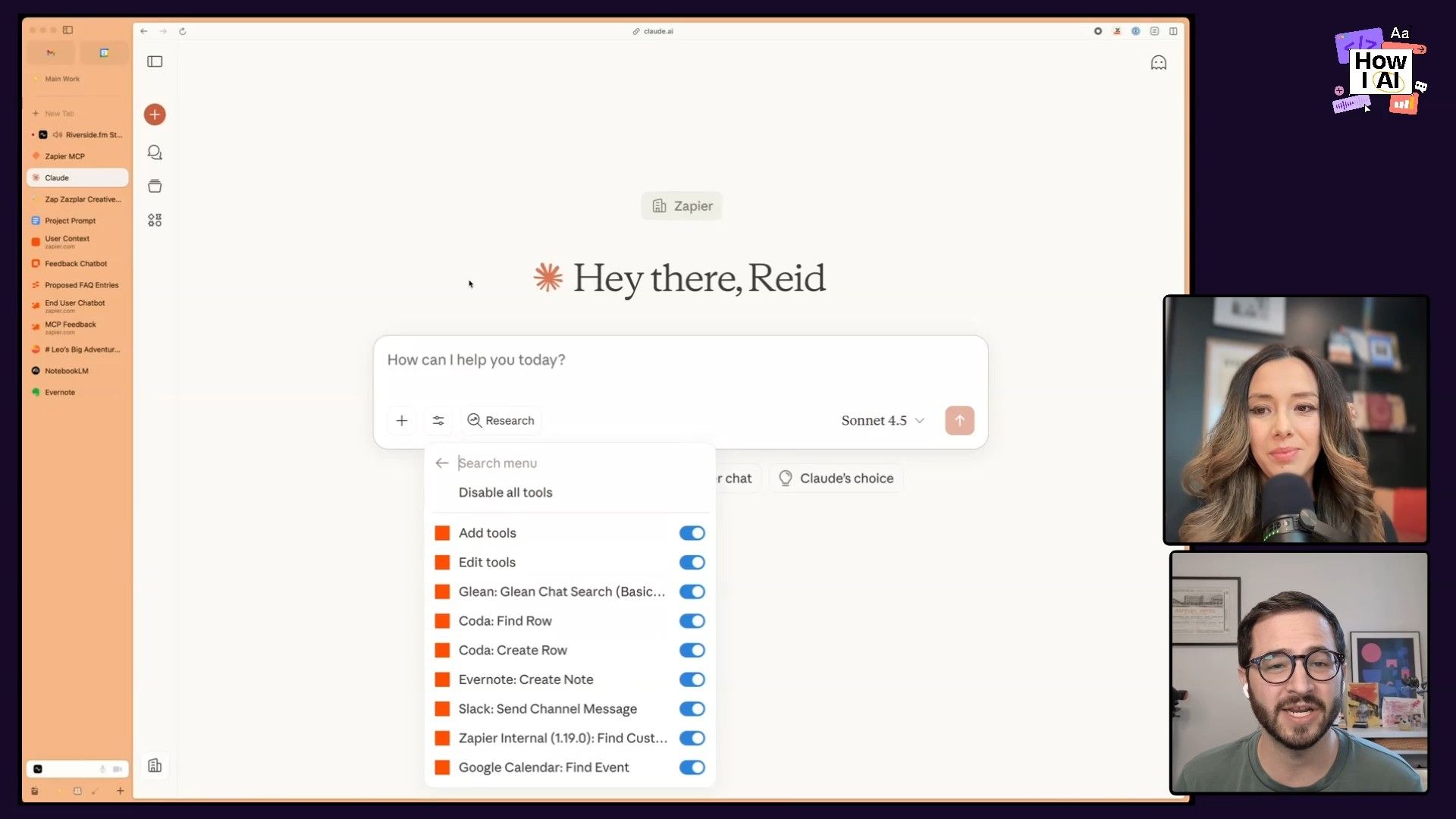The width and height of the screenshot is (1456, 819).
Task: Click the Slack: Send Channel Message label
Action: coord(548,709)
